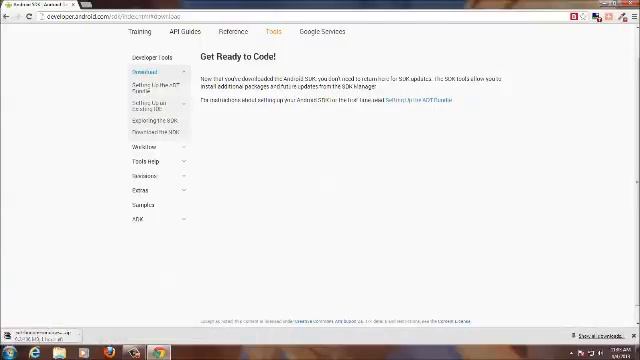Viewport: 640px width, 360px height.
Task: Click the Action Center flag tray icon
Action: pos(581,353)
